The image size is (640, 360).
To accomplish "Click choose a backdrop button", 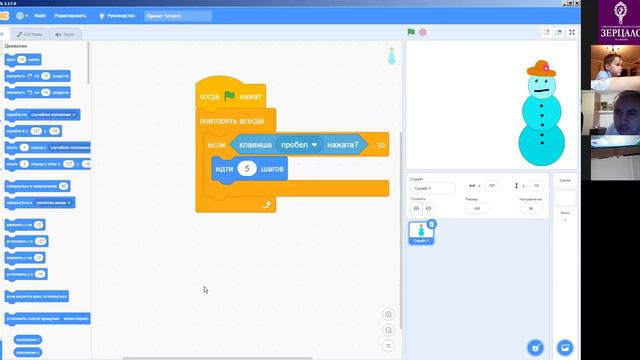I will (565, 348).
